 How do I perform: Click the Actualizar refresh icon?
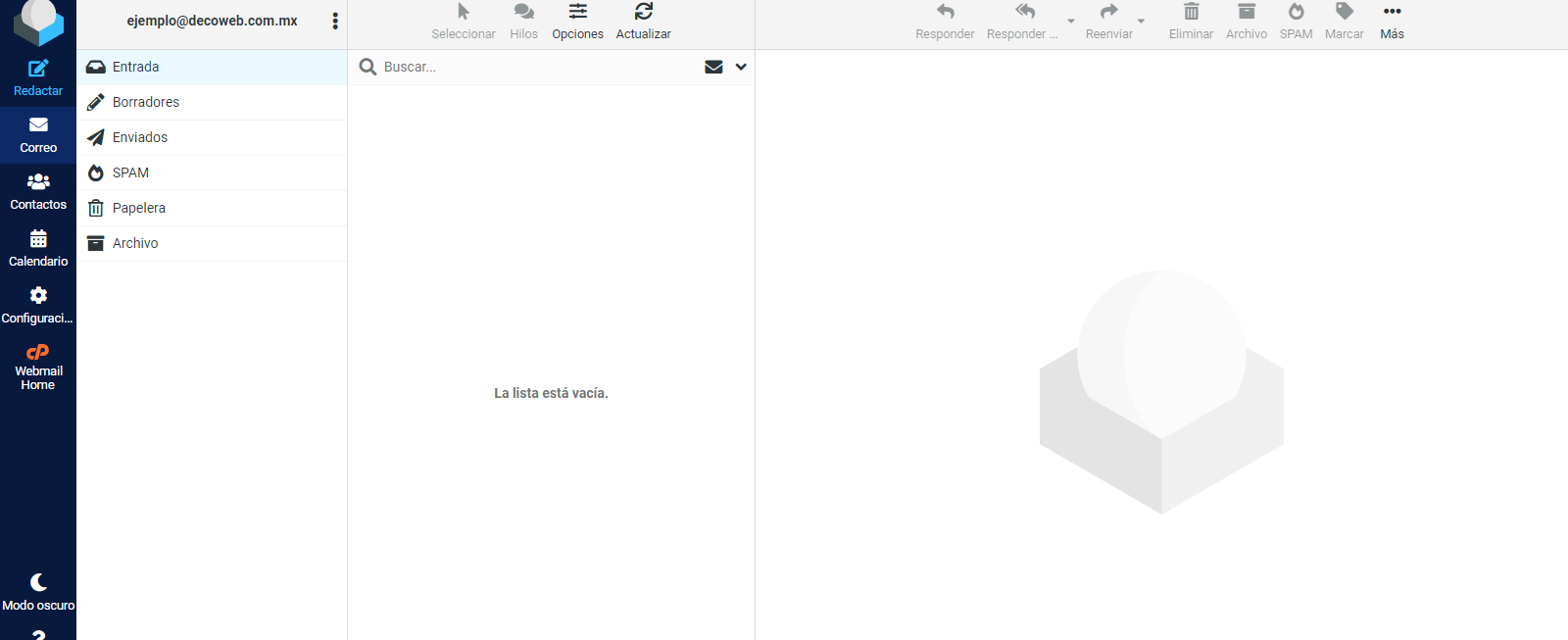coord(643,13)
